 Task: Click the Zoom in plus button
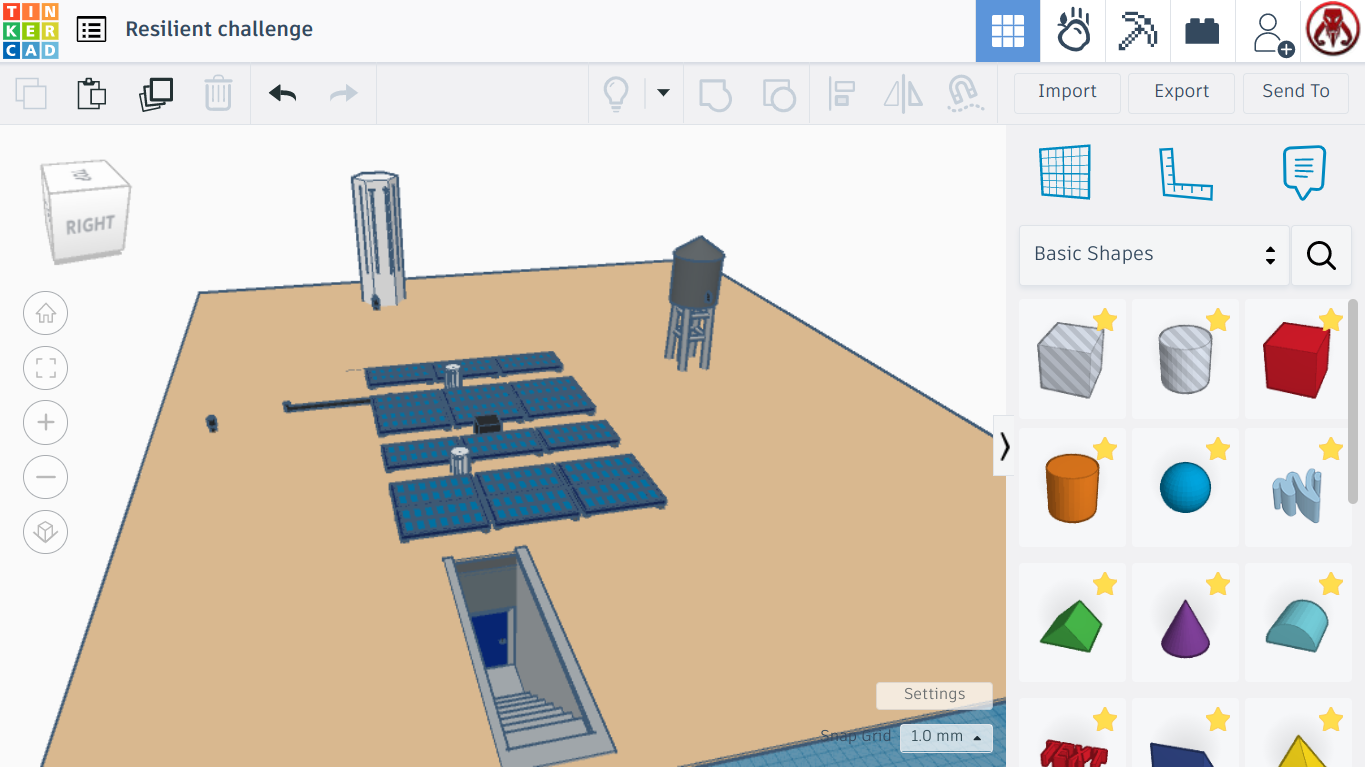point(45,423)
